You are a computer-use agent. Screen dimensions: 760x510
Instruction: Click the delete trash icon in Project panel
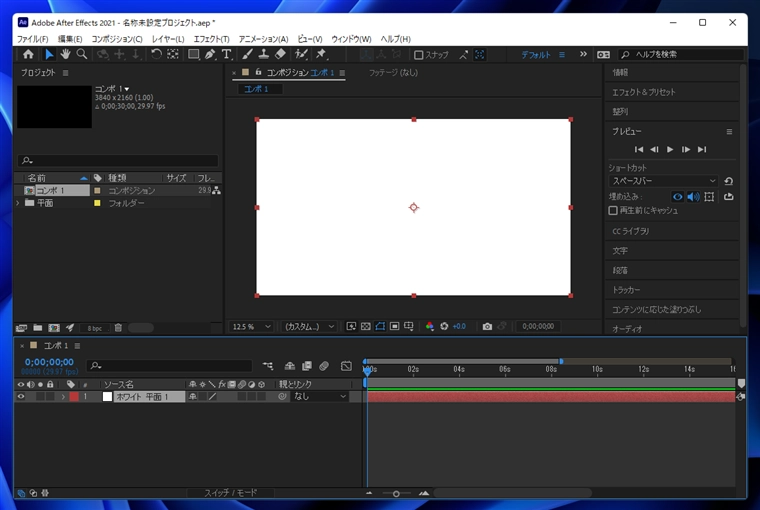pyautogui.click(x=118, y=328)
